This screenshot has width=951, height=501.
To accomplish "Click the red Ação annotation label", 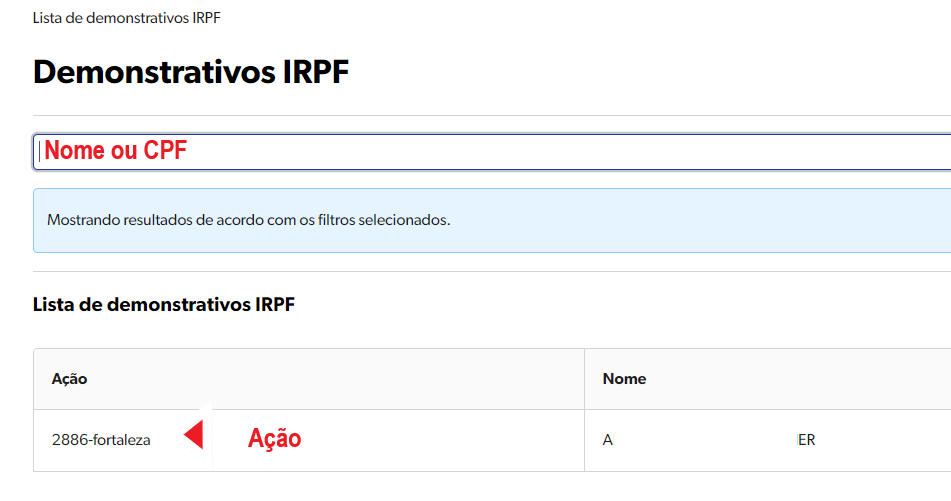I will [x=274, y=439].
